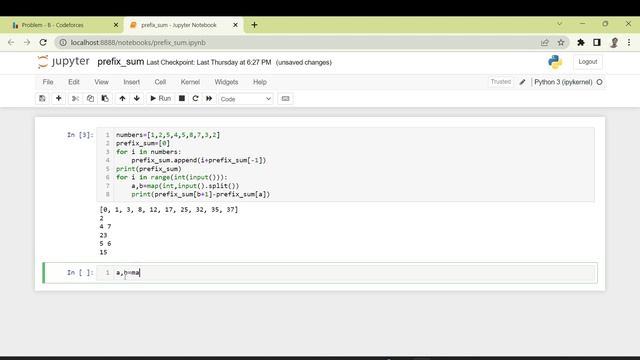Click the active cell containing a,b=ma
The height and width of the screenshot is (360, 640).
(x=345, y=273)
